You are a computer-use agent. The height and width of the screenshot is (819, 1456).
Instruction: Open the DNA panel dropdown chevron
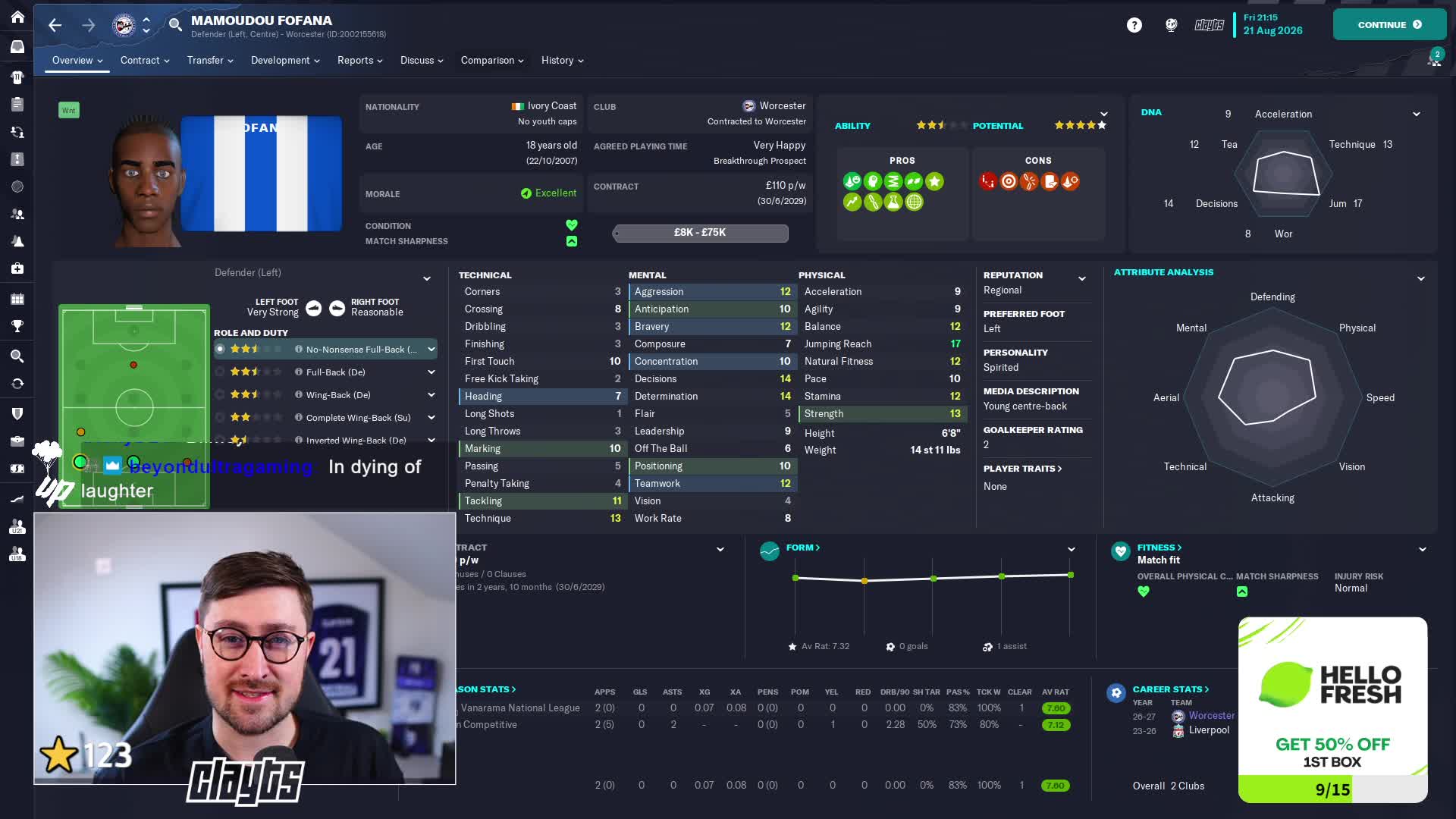1417,114
